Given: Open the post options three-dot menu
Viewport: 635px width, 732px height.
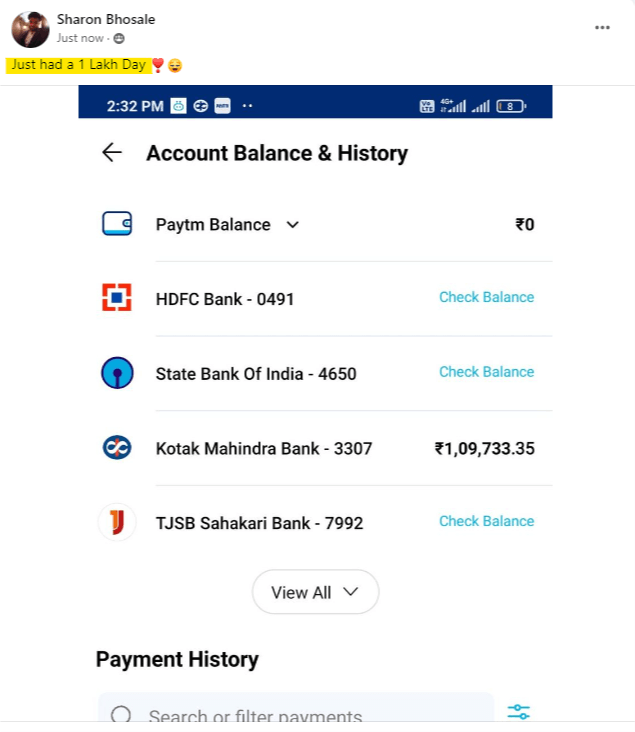Looking at the screenshot, I should [x=602, y=27].
